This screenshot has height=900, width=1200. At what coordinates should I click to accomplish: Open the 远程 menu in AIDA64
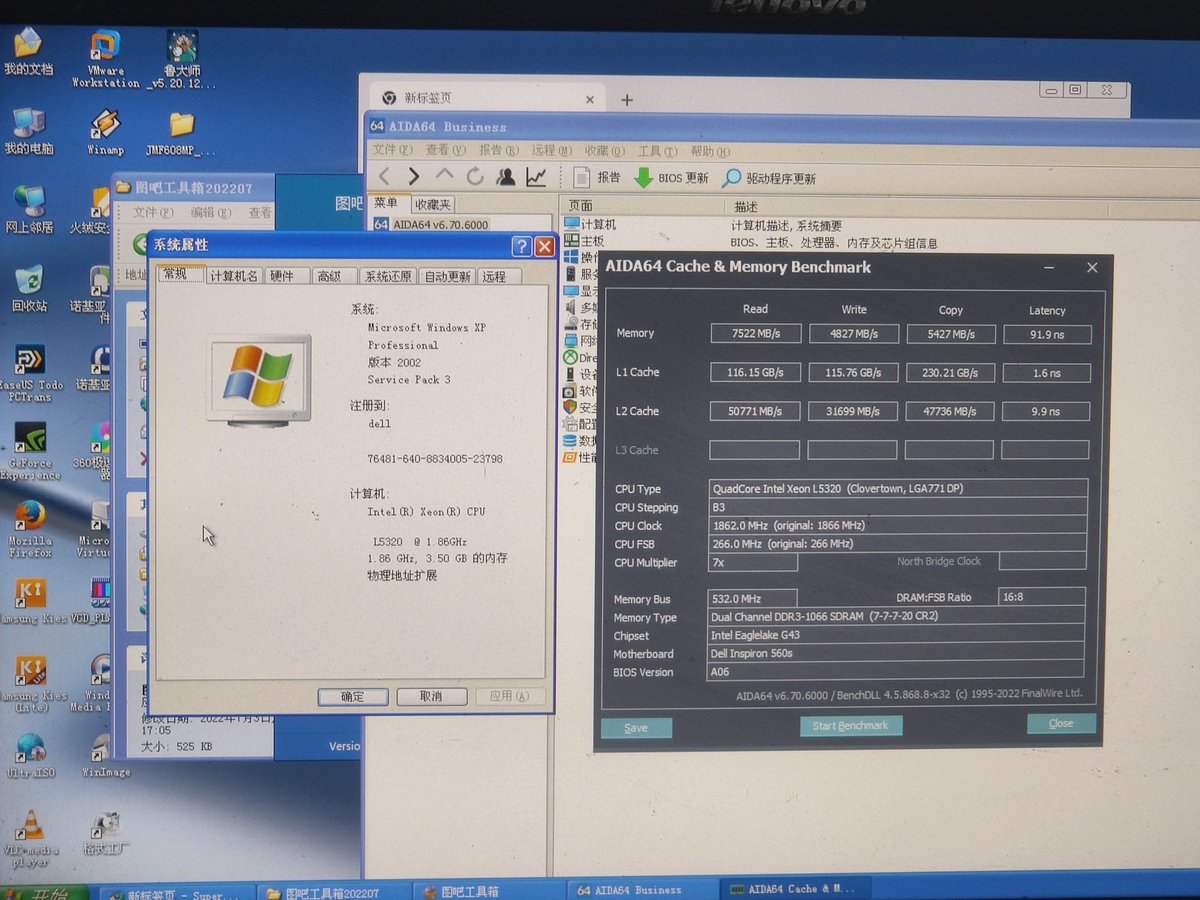[551, 151]
